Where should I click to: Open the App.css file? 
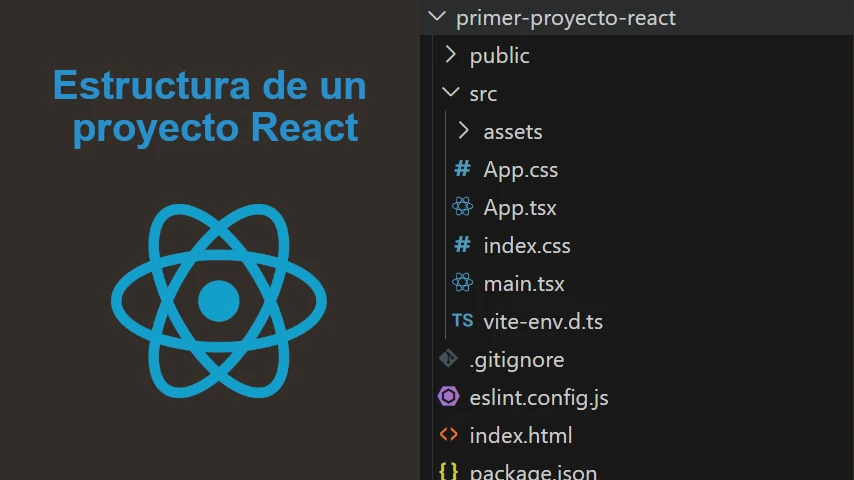(x=521, y=170)
